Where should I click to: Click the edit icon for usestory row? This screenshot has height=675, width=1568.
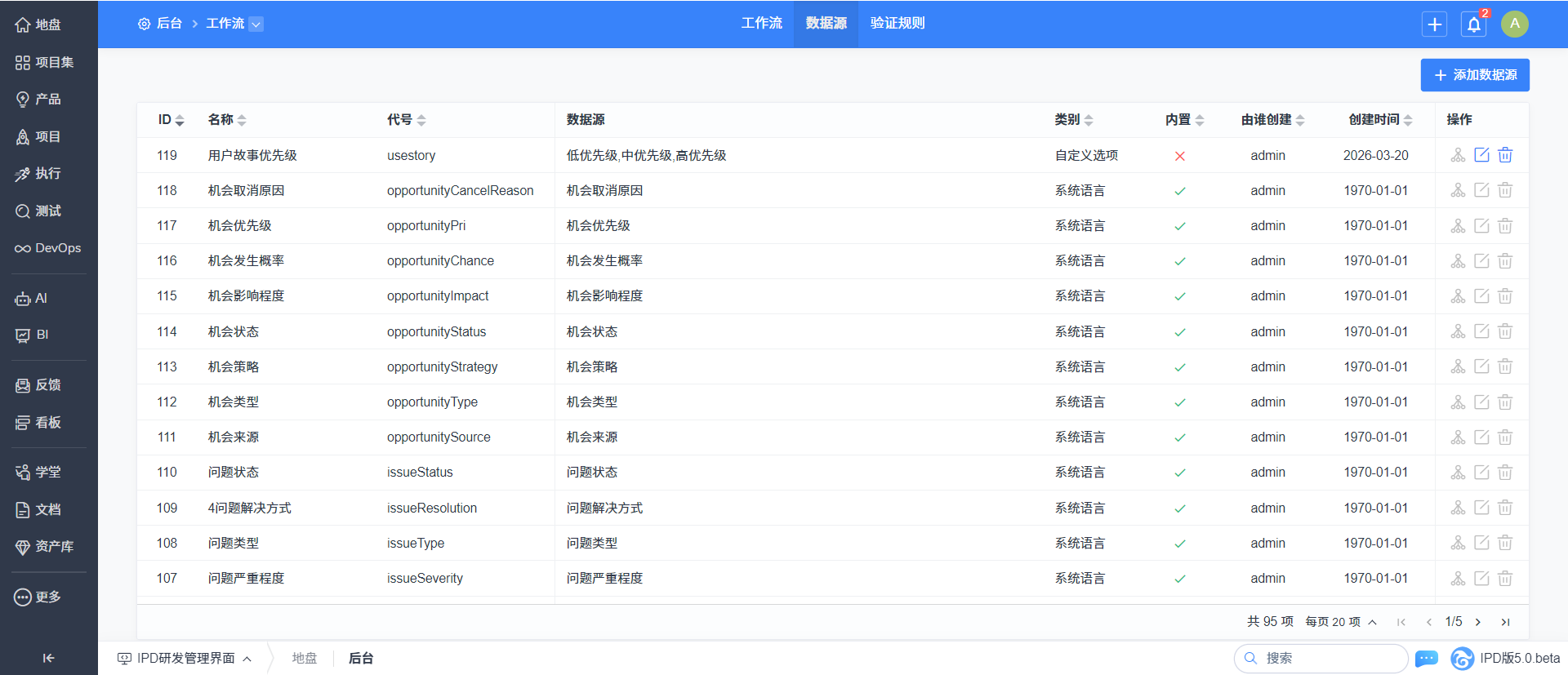1481,155
